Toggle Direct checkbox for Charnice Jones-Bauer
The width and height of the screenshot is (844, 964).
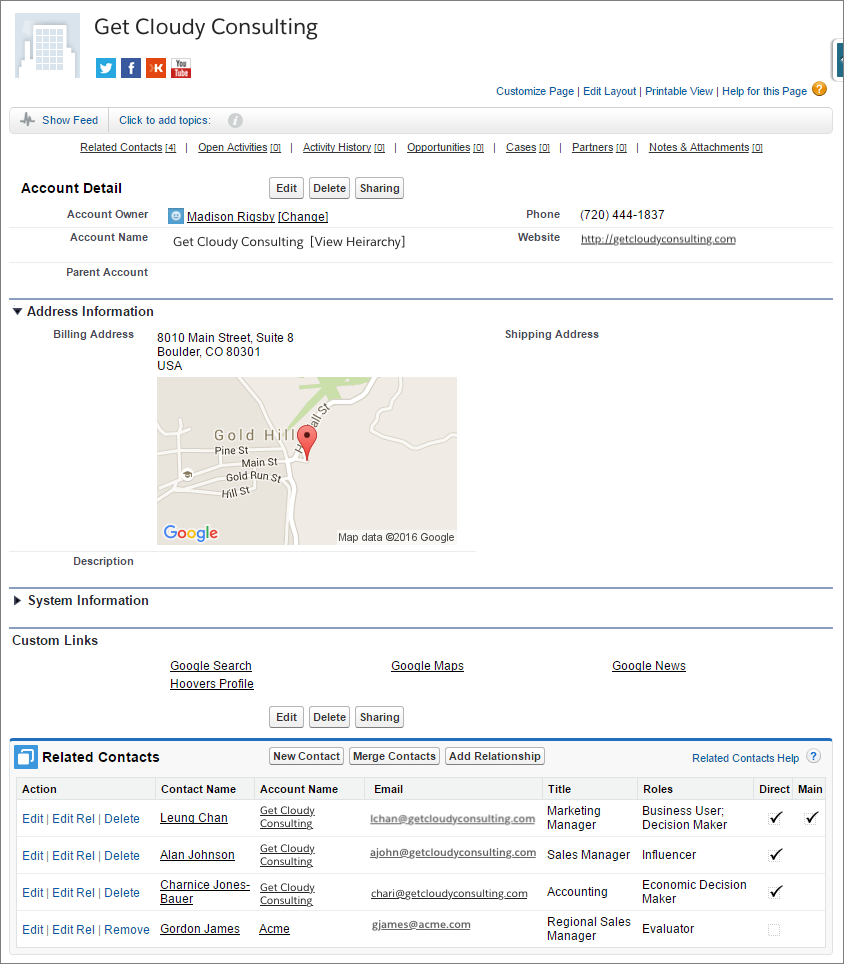(x=776, y=891)
